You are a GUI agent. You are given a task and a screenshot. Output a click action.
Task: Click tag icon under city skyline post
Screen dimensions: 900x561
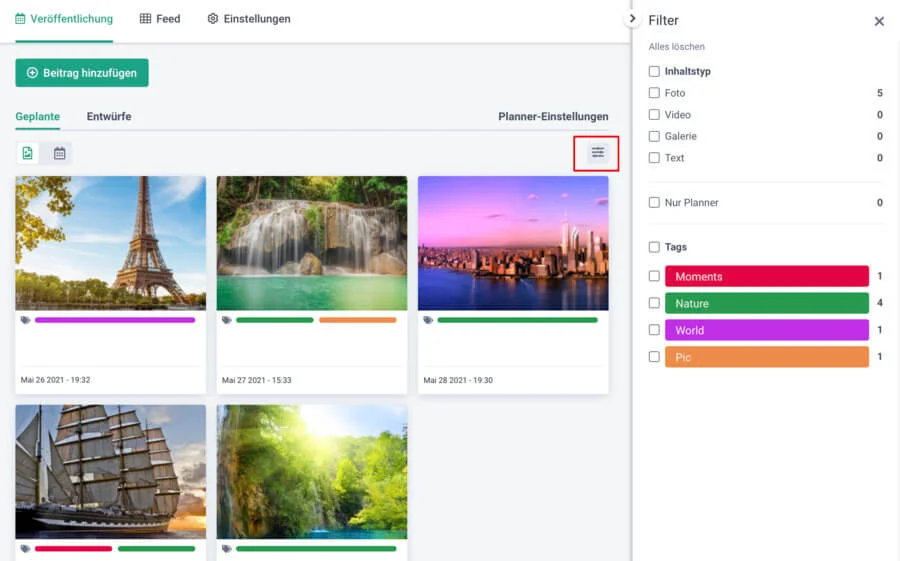tap(428, 320)
